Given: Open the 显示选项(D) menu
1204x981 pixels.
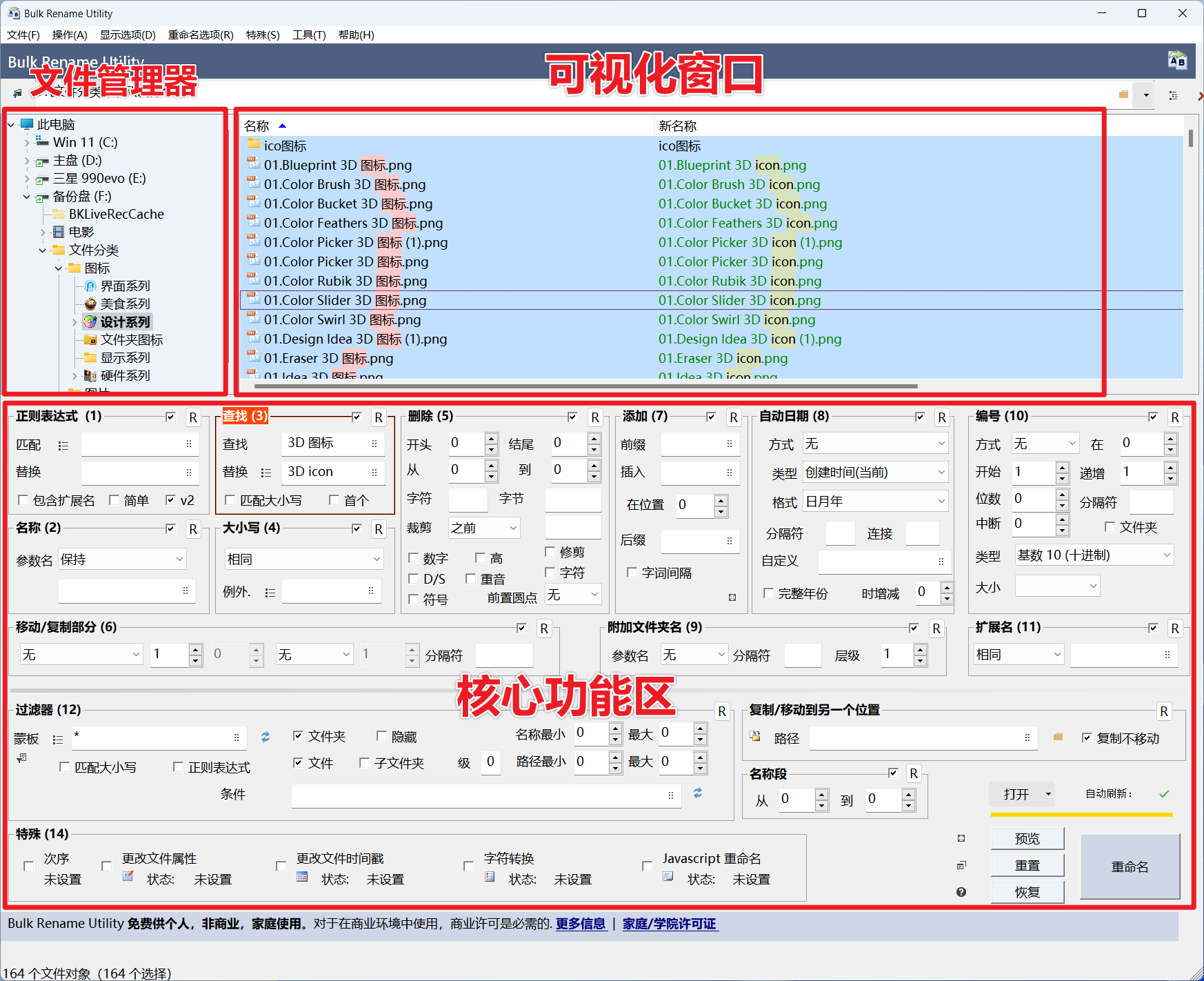Looking at the screenshot, I should pos(128,34).
